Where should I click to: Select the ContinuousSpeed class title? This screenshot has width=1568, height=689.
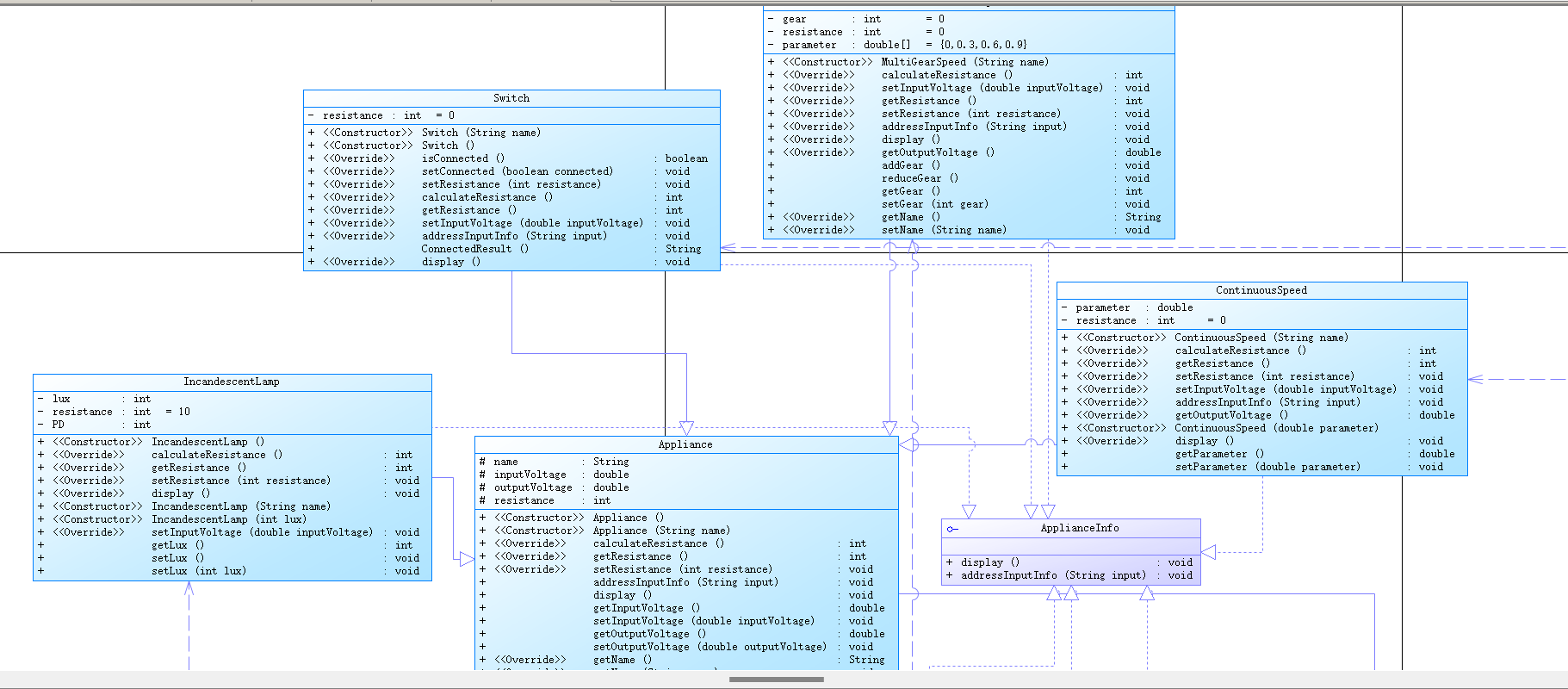click(1261, 290)
